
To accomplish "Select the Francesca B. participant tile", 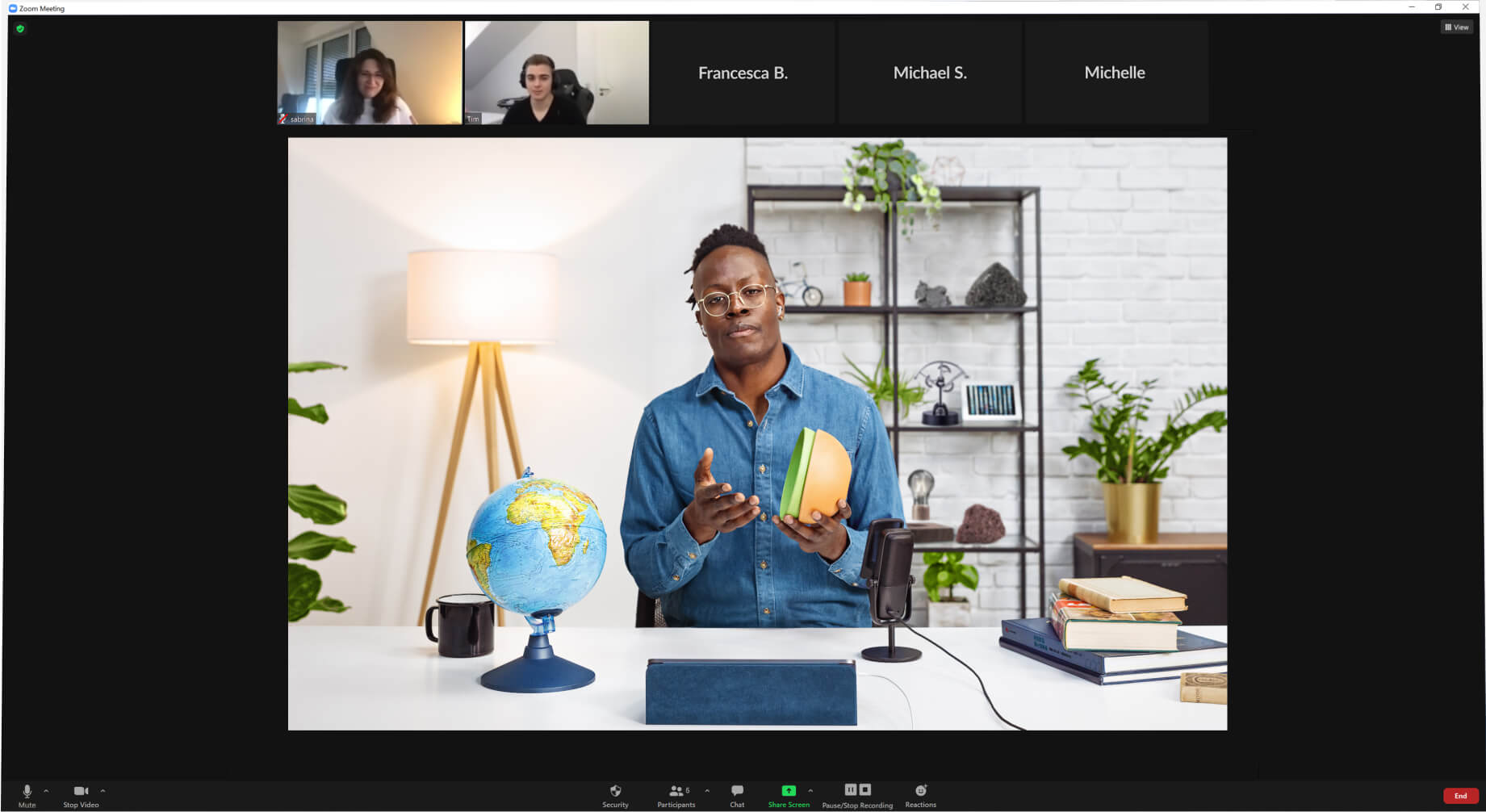I will (743, 73).
